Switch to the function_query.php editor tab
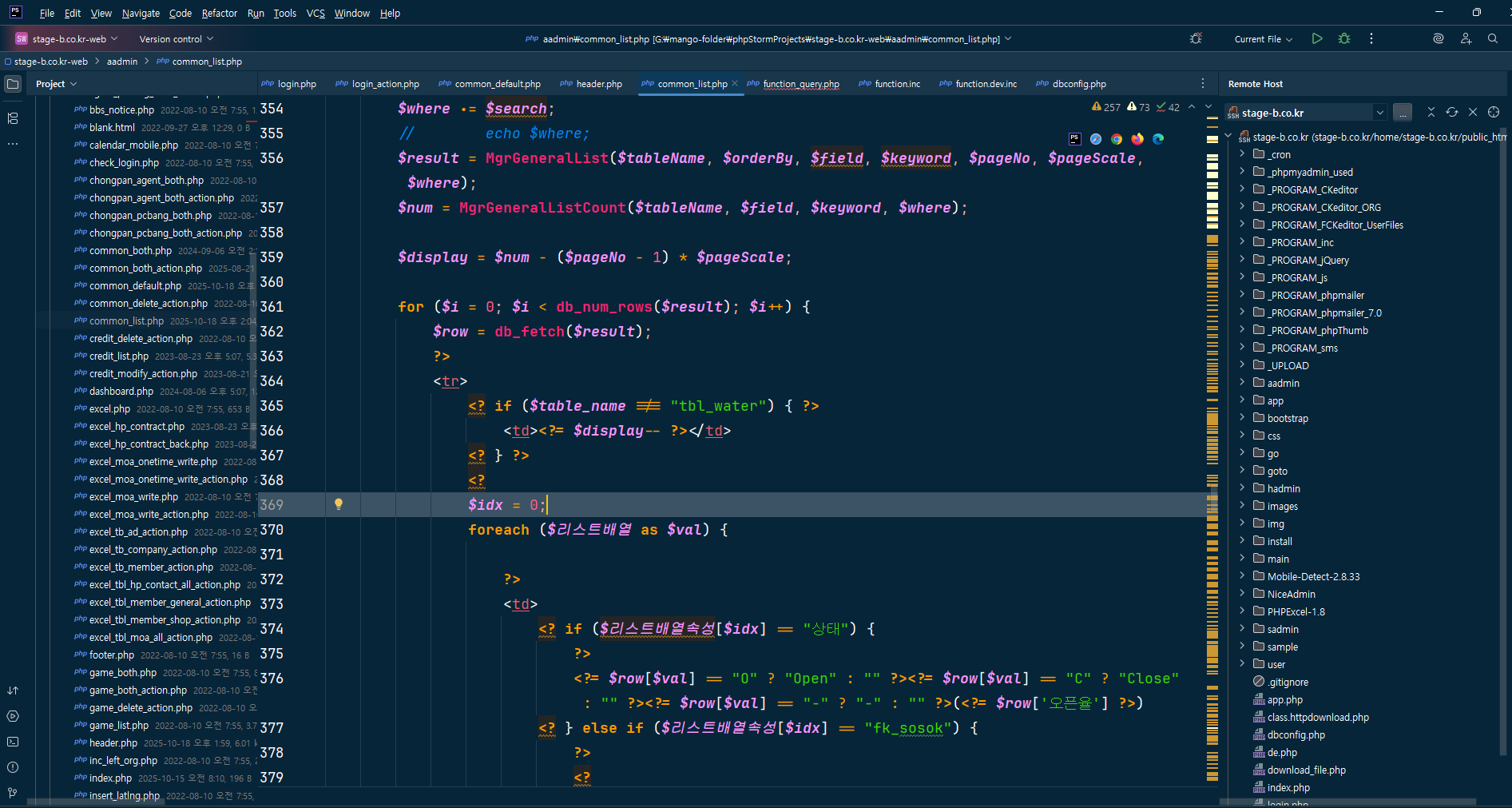1512x808 pixels. pyautogui.click(x=793, y=83)
